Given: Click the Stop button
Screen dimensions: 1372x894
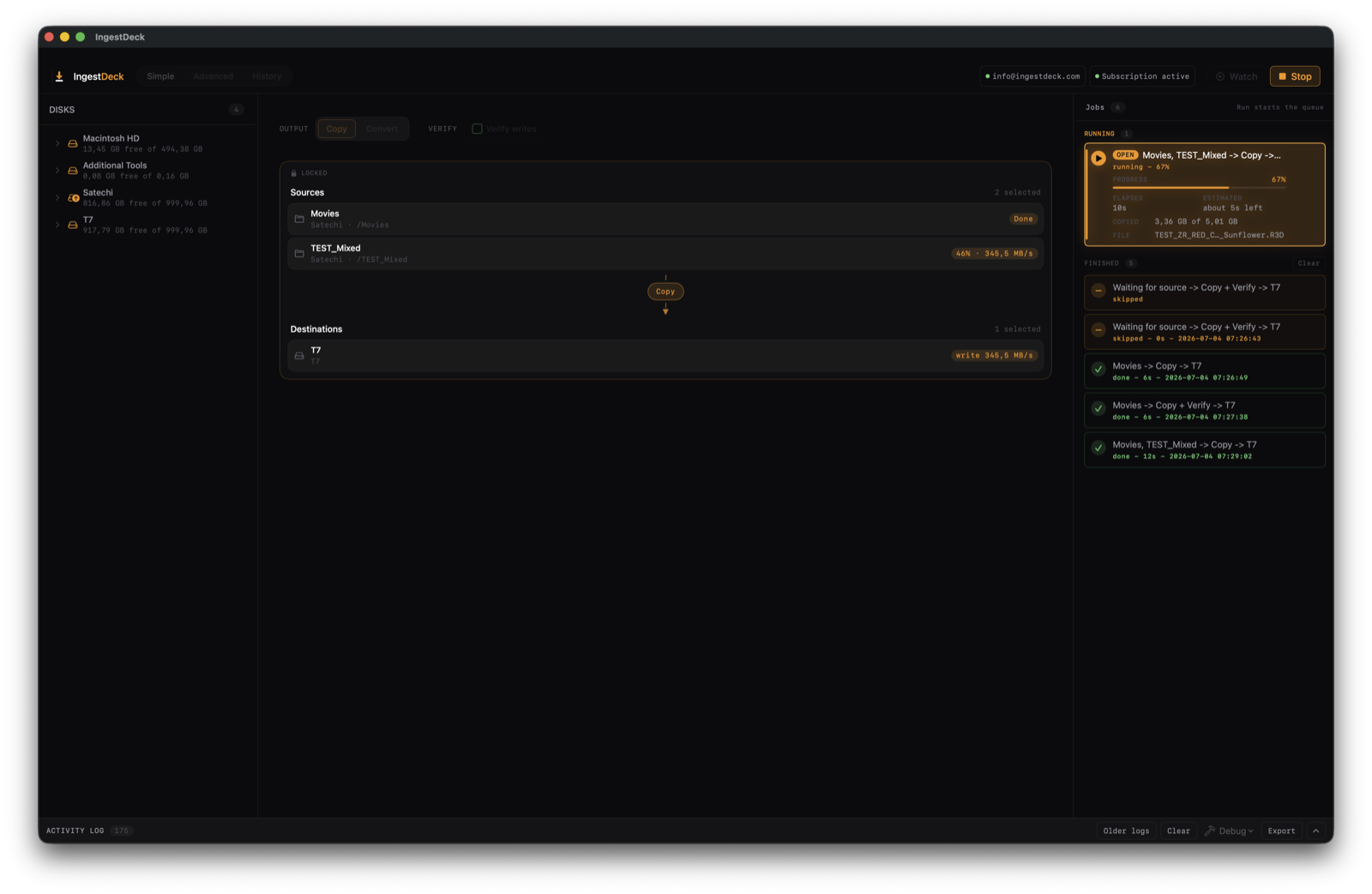Looking at the screenshot, I should (1295, 76).
